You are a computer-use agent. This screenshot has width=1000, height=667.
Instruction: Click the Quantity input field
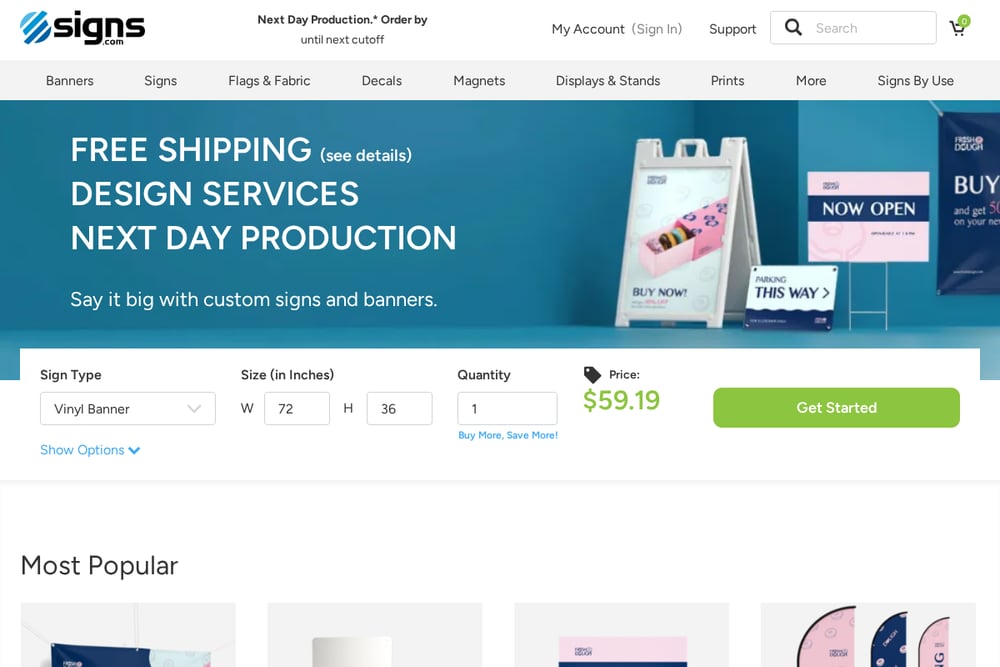(507, 409)
